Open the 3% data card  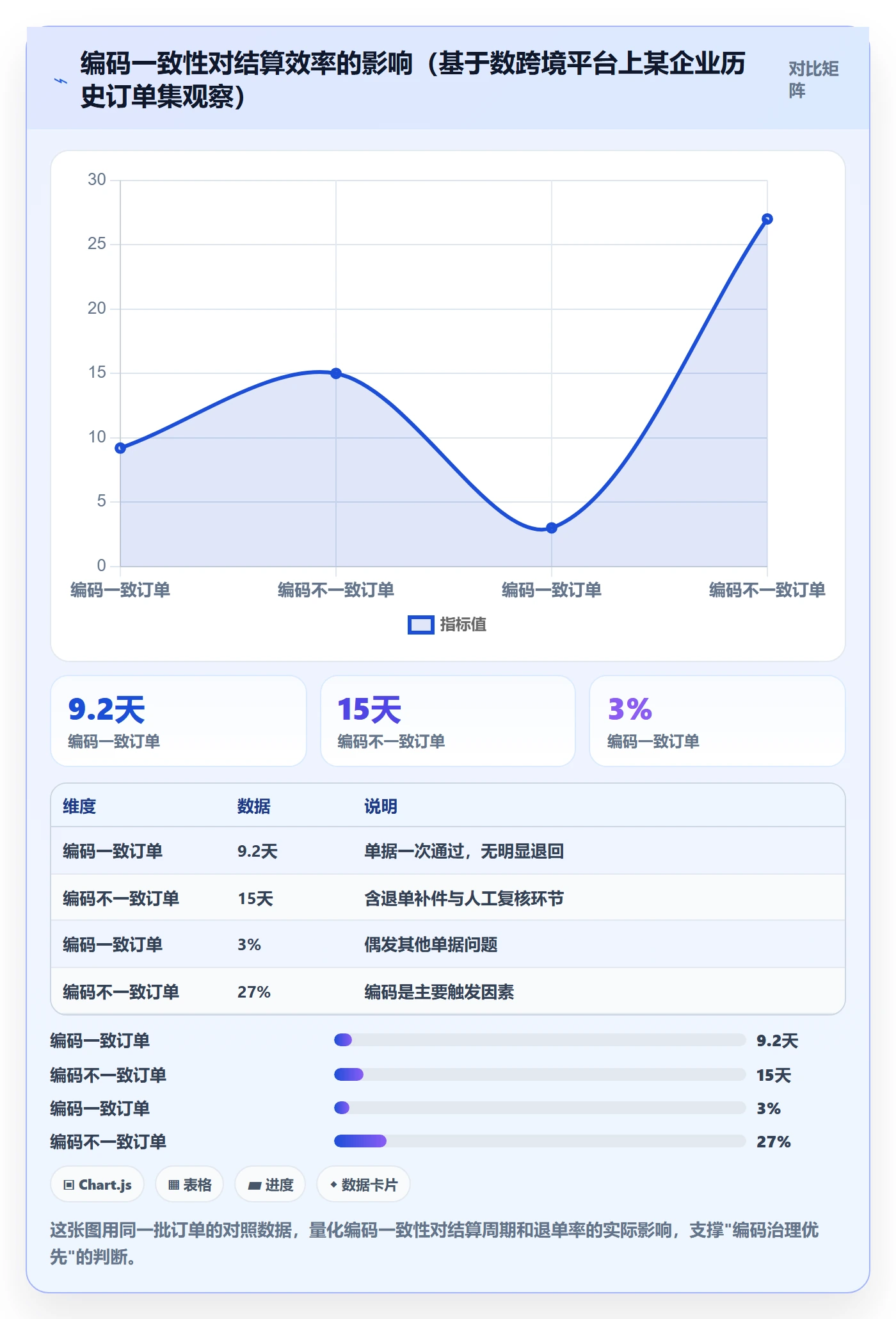717,721
